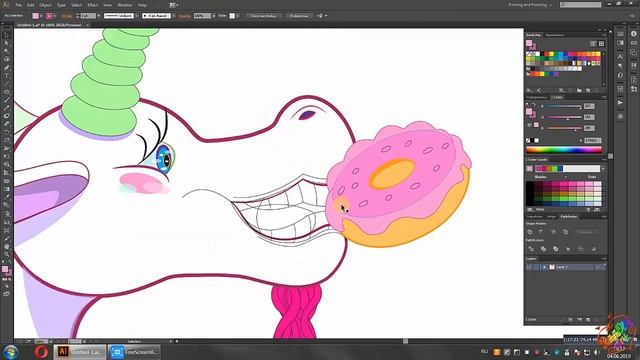Click the Opacity label link in control bar
This screenshot has height=360, width=640.
point(184,16)
